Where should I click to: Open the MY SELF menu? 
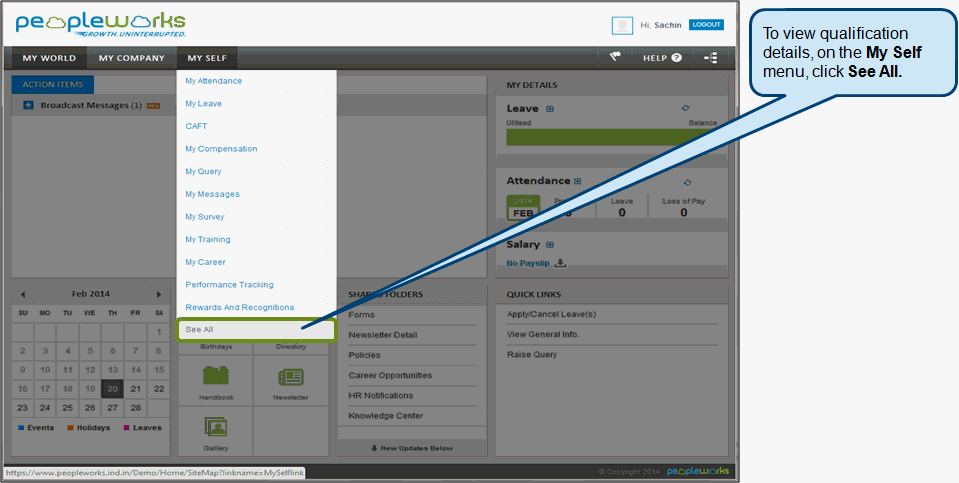[207, 58]
